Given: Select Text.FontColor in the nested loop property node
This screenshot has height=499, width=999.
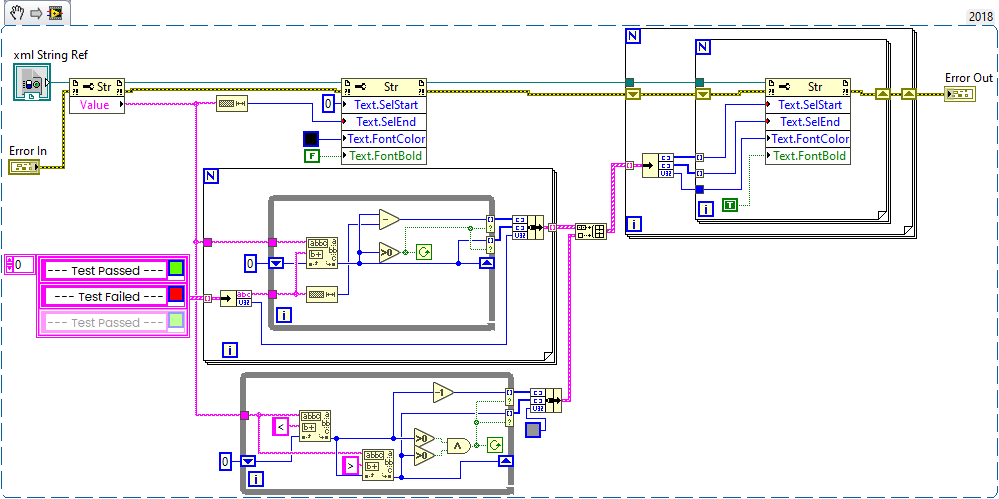Looking at the screenshot, I should point(808,139).
